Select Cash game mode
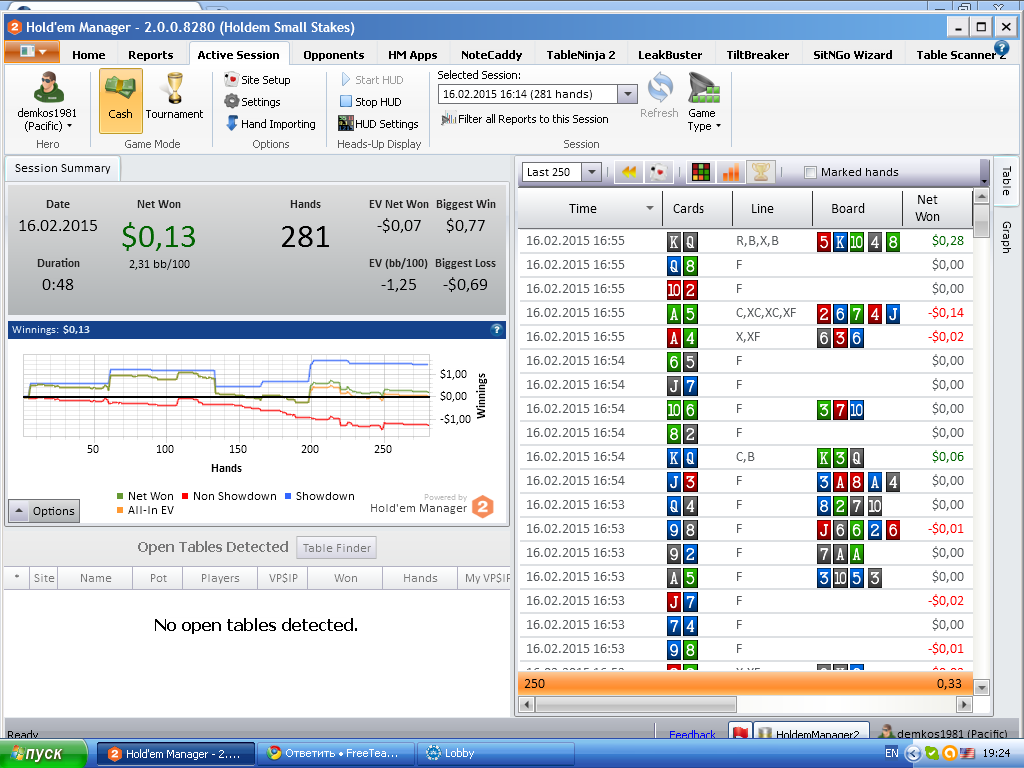 [x=121, y=101]
